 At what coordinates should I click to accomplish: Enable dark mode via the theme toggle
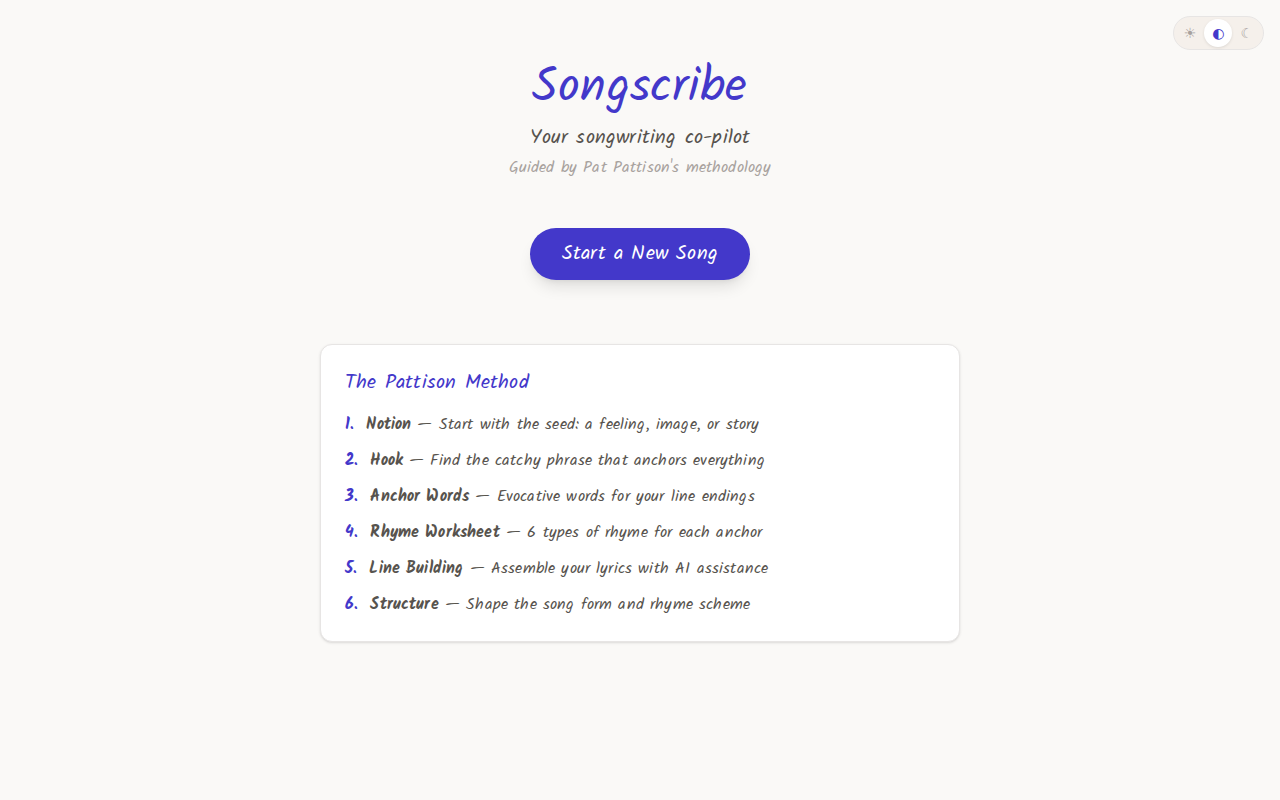(1245, 33)
